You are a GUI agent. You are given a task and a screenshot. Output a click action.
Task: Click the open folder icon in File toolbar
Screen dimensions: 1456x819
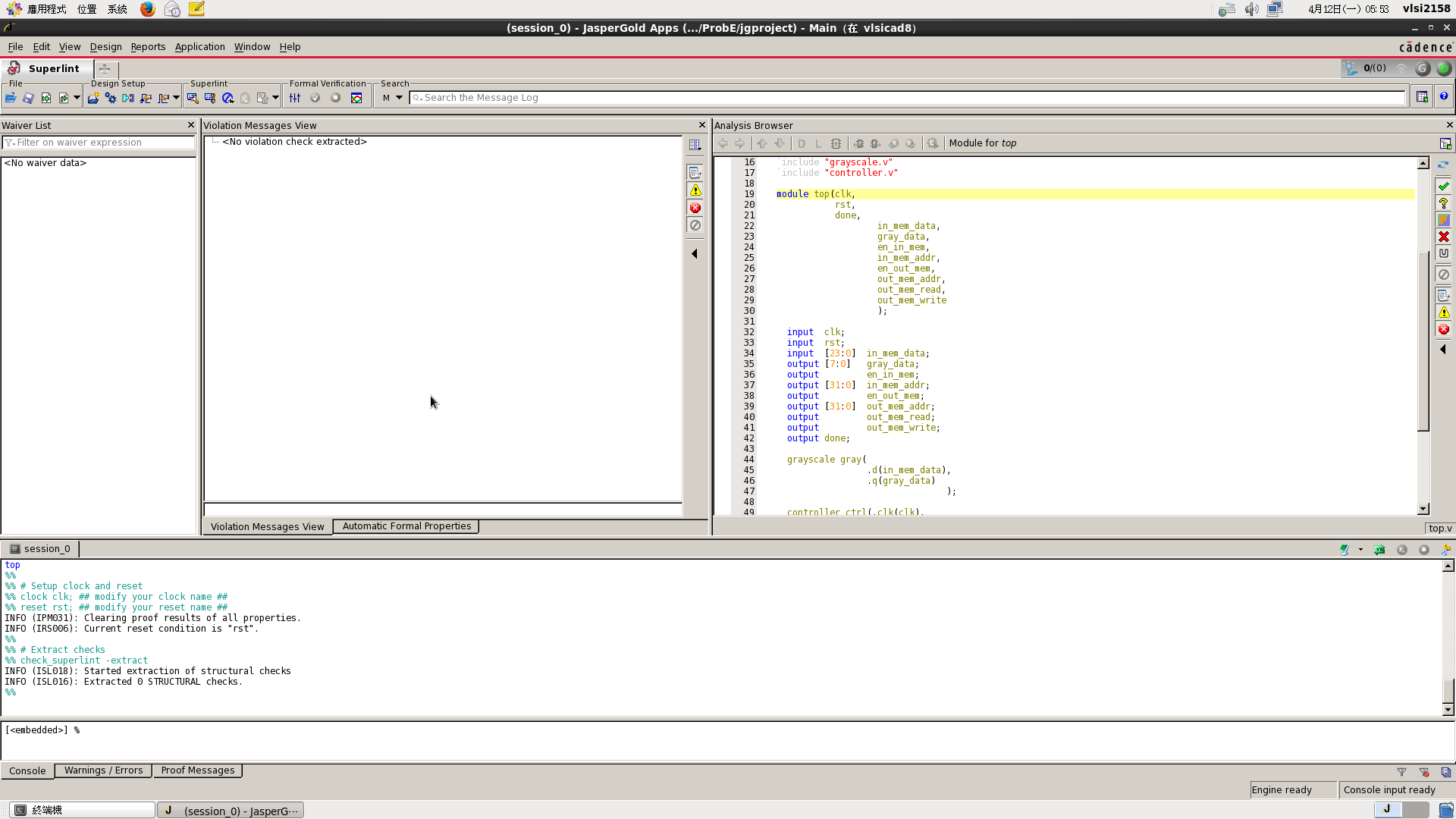[11, 98]
